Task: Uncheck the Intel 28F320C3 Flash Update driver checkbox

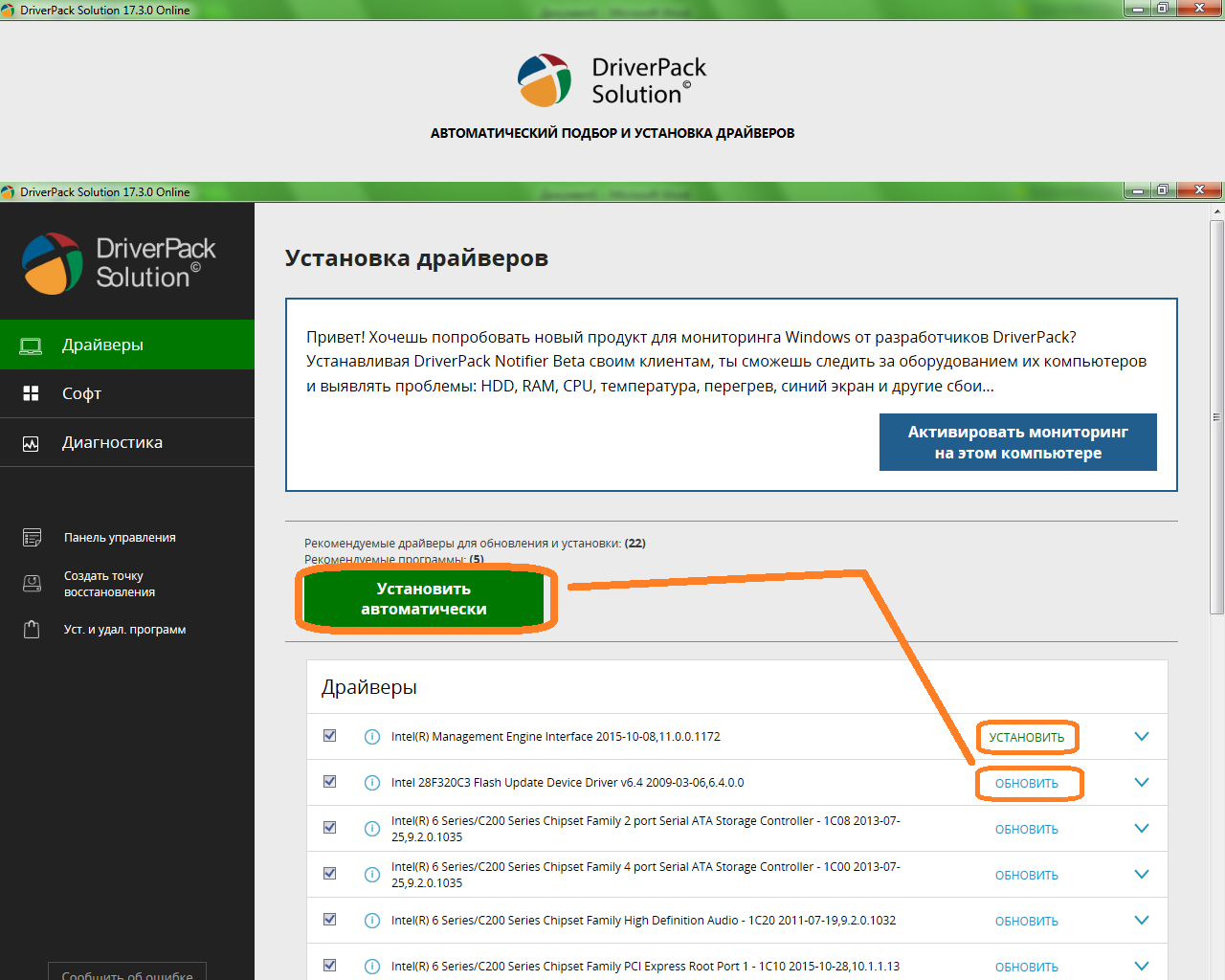Action: tap(330, 782)
